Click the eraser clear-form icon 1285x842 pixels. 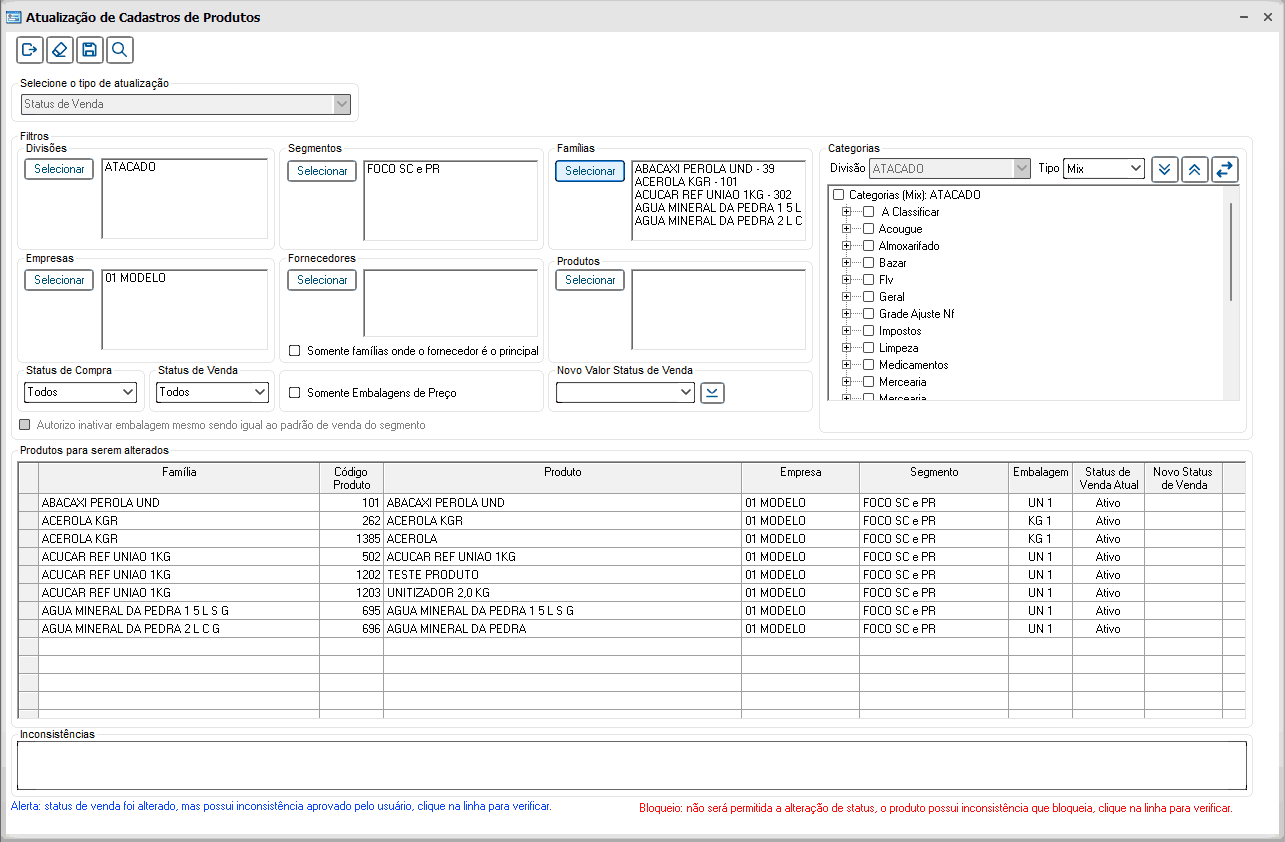pos(59,50)
